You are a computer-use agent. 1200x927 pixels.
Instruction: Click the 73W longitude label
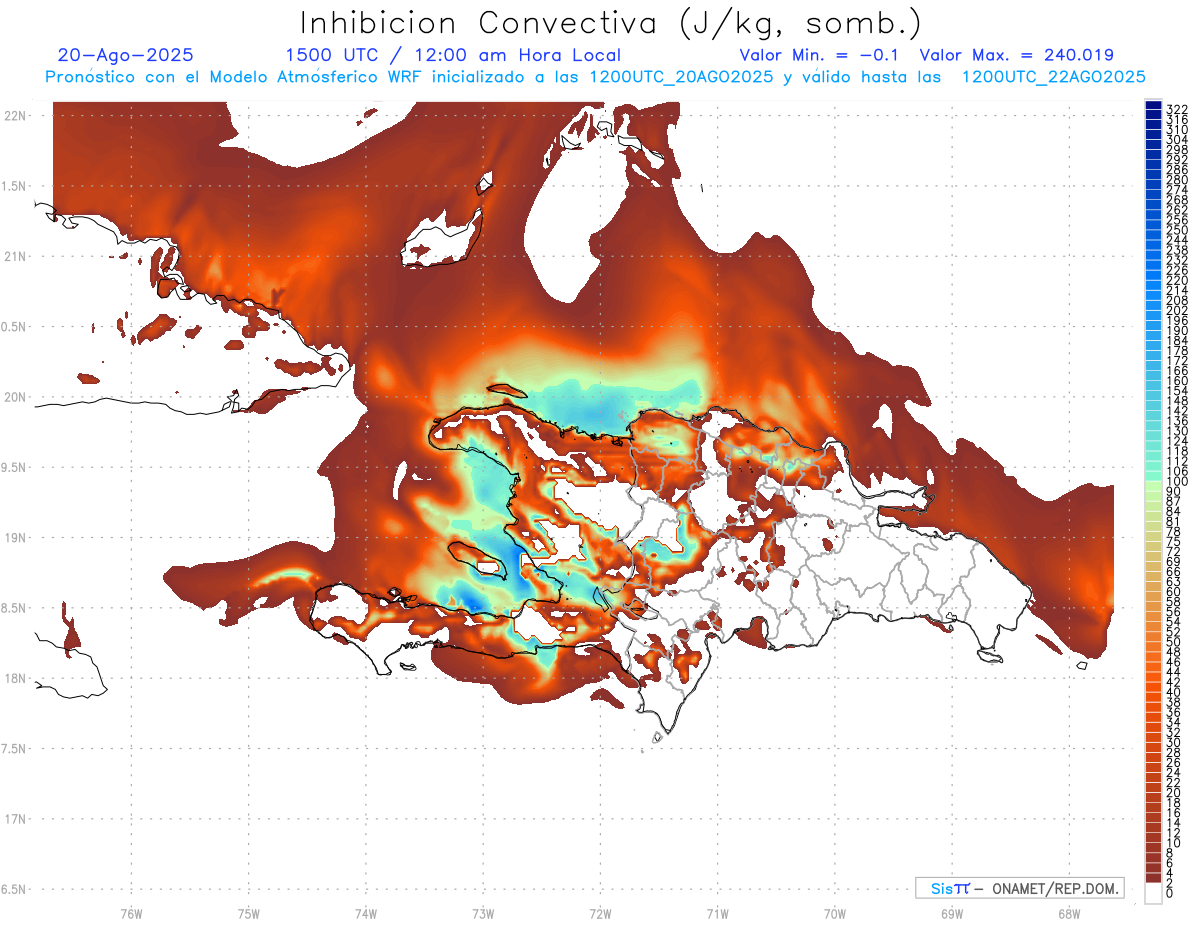tap(483, 913)
